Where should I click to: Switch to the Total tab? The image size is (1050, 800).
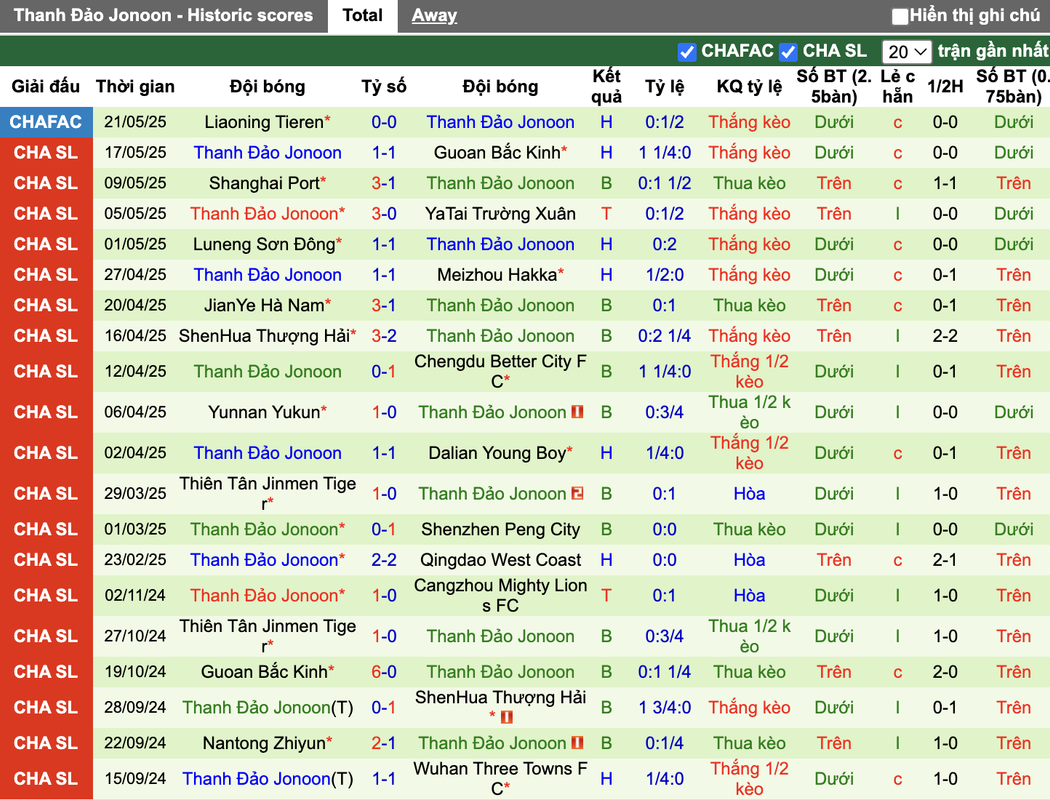point(362,15)
